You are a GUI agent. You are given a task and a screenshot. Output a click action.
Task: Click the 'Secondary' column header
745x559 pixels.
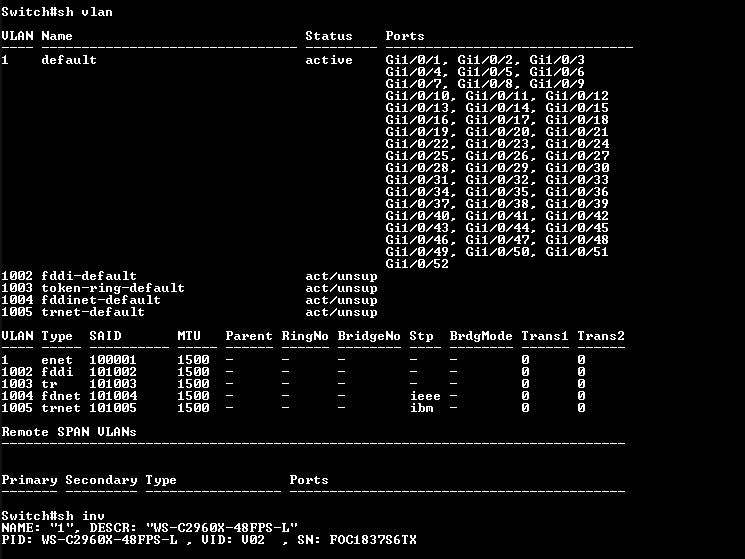(x=101, y=480)
